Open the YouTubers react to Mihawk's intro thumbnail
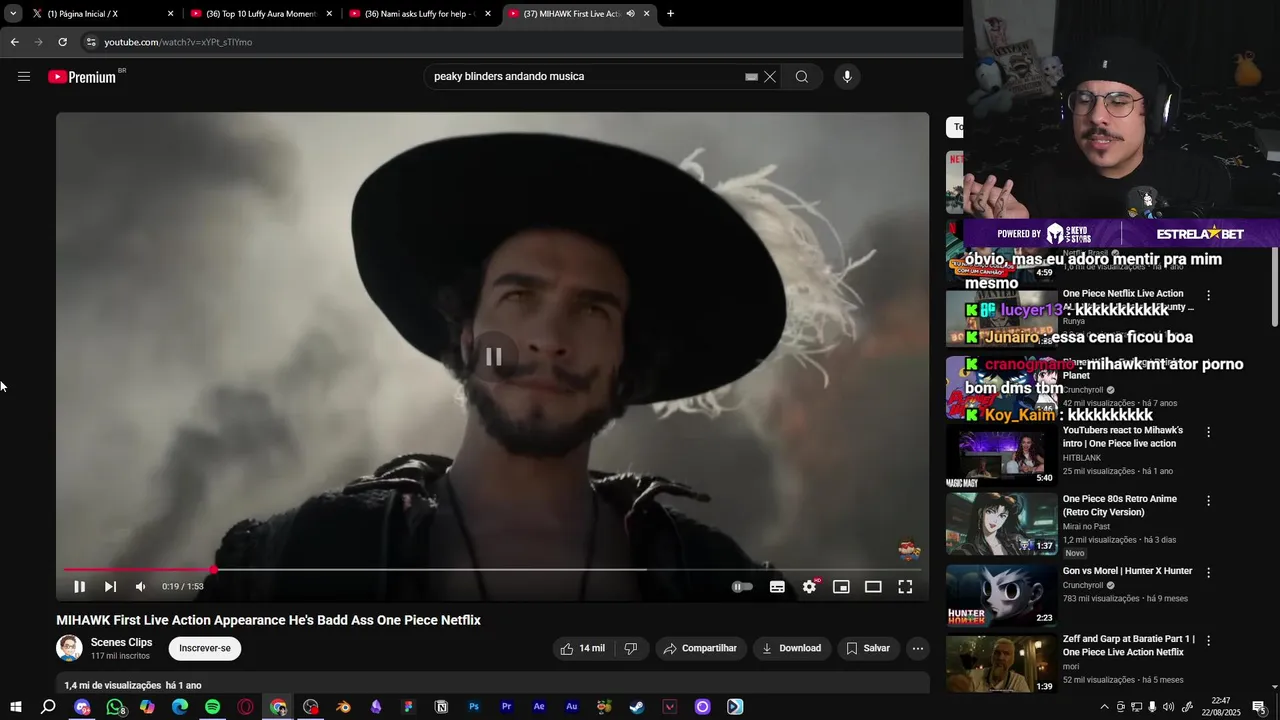Image resolution: width=1280 pixels, height=720 pixels. (x=1001, y=456)
